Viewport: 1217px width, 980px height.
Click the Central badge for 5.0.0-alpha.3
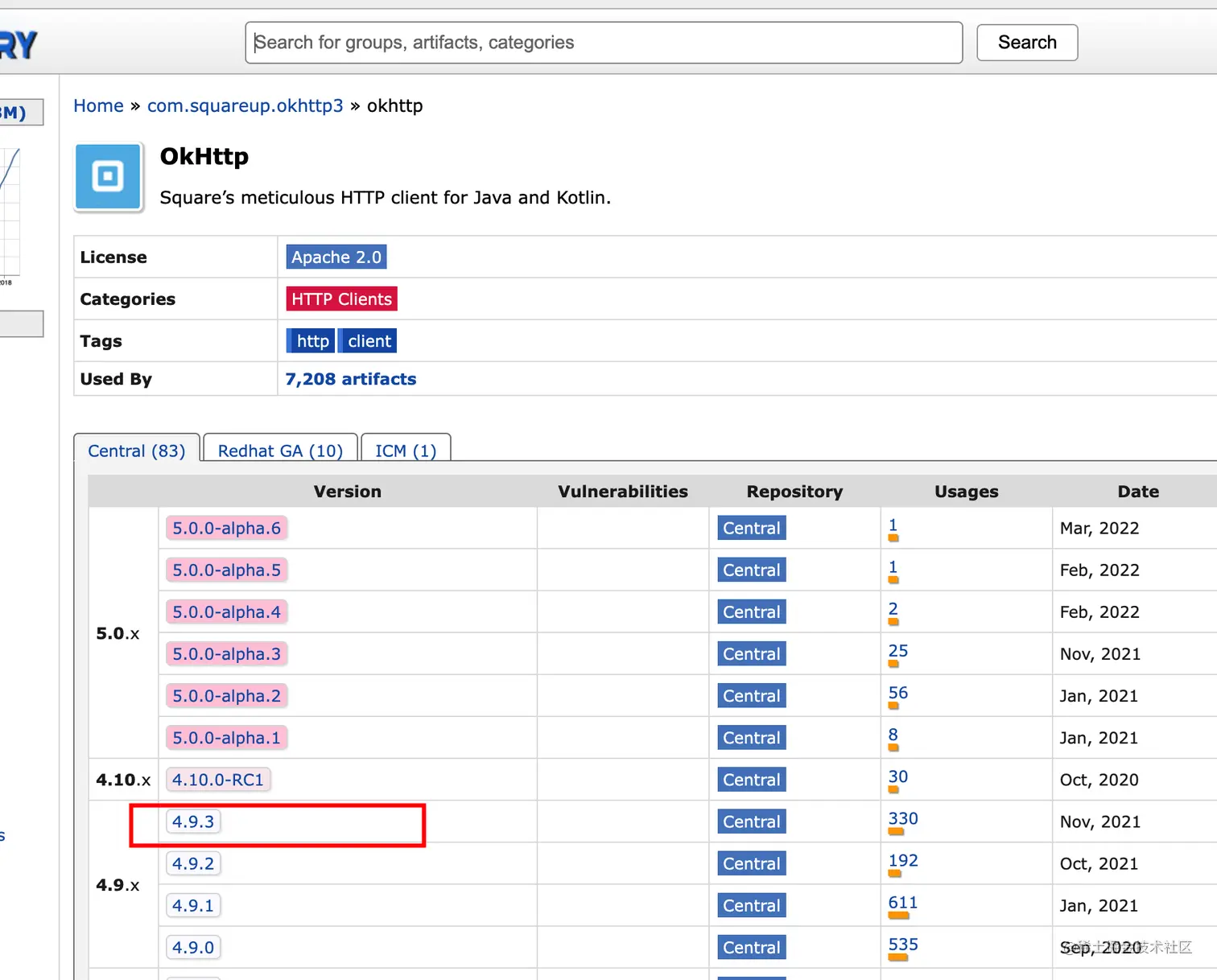pos(752,654)
